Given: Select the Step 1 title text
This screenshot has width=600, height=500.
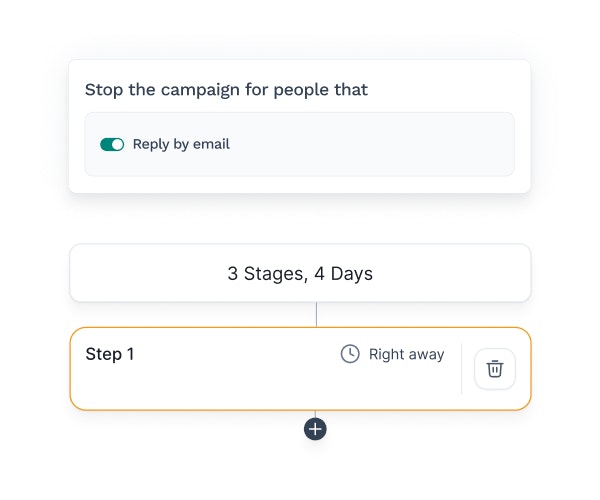Looking at the screenshot, I should pyautogui.click(x=110, y=354).
